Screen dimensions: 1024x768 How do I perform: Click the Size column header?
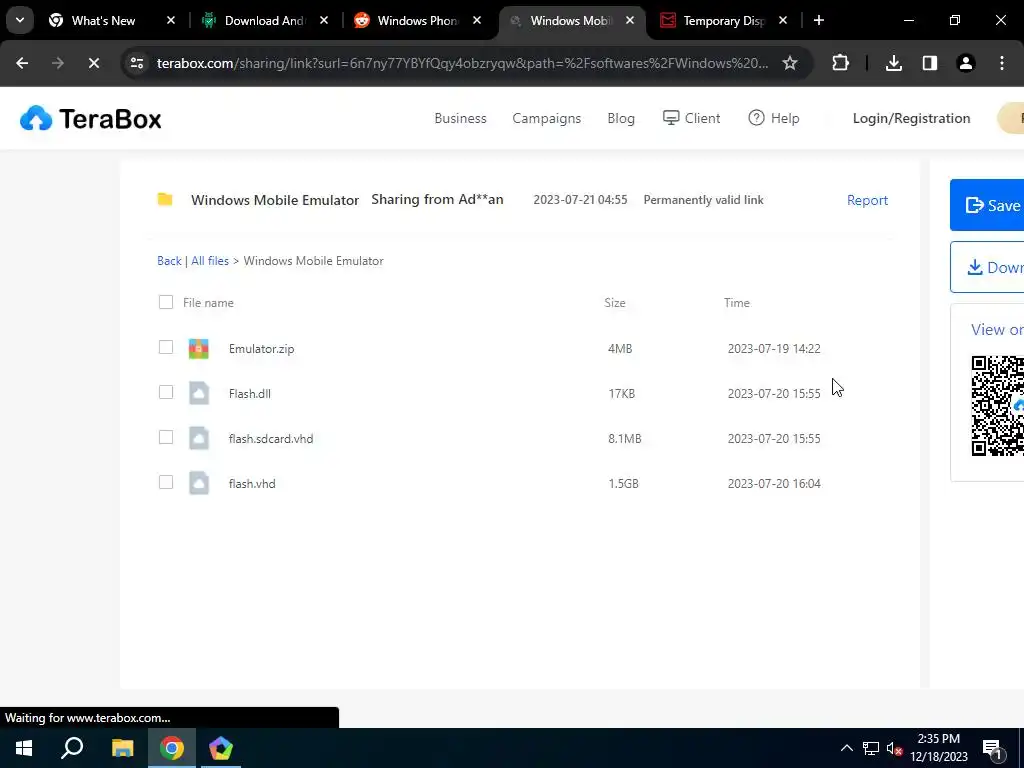pos(615,303)
